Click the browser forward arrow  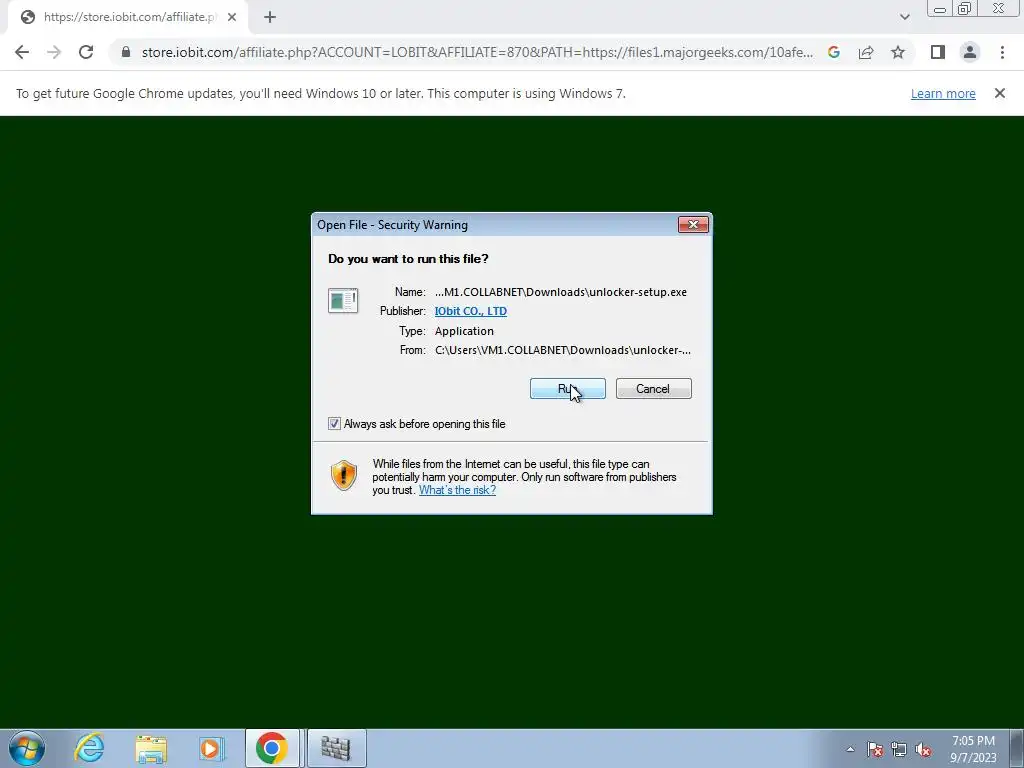[x=54, y=52]
